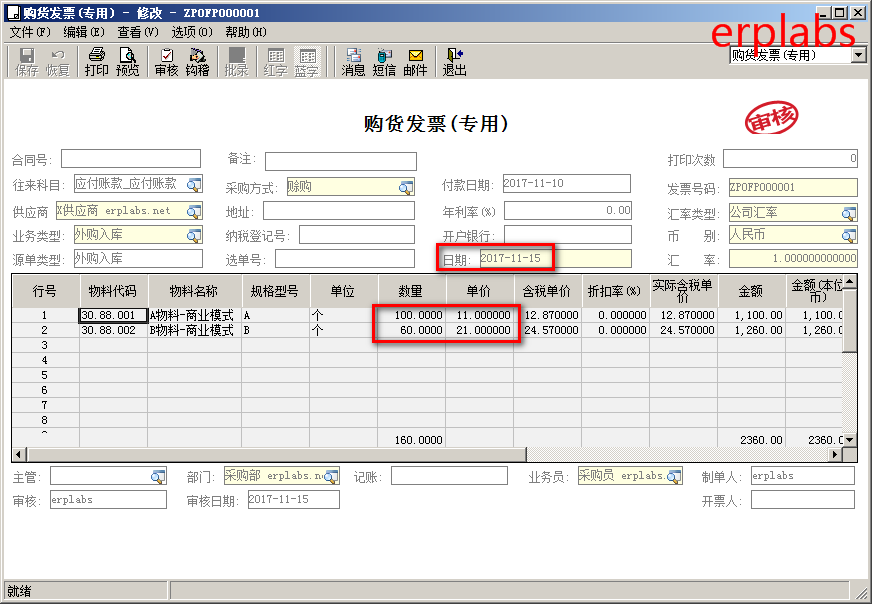Click the 日期 field showing 2017-11-15
The image size is (872, 604).
click(x=556, y=259)
